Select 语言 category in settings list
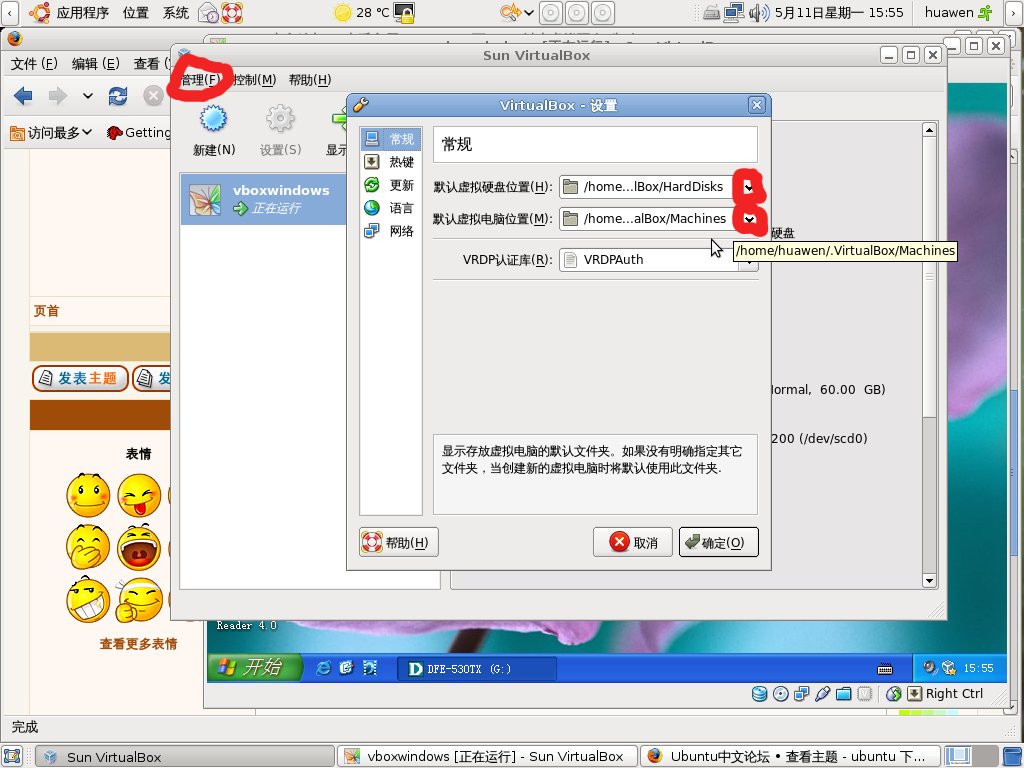 coord(391,208)
